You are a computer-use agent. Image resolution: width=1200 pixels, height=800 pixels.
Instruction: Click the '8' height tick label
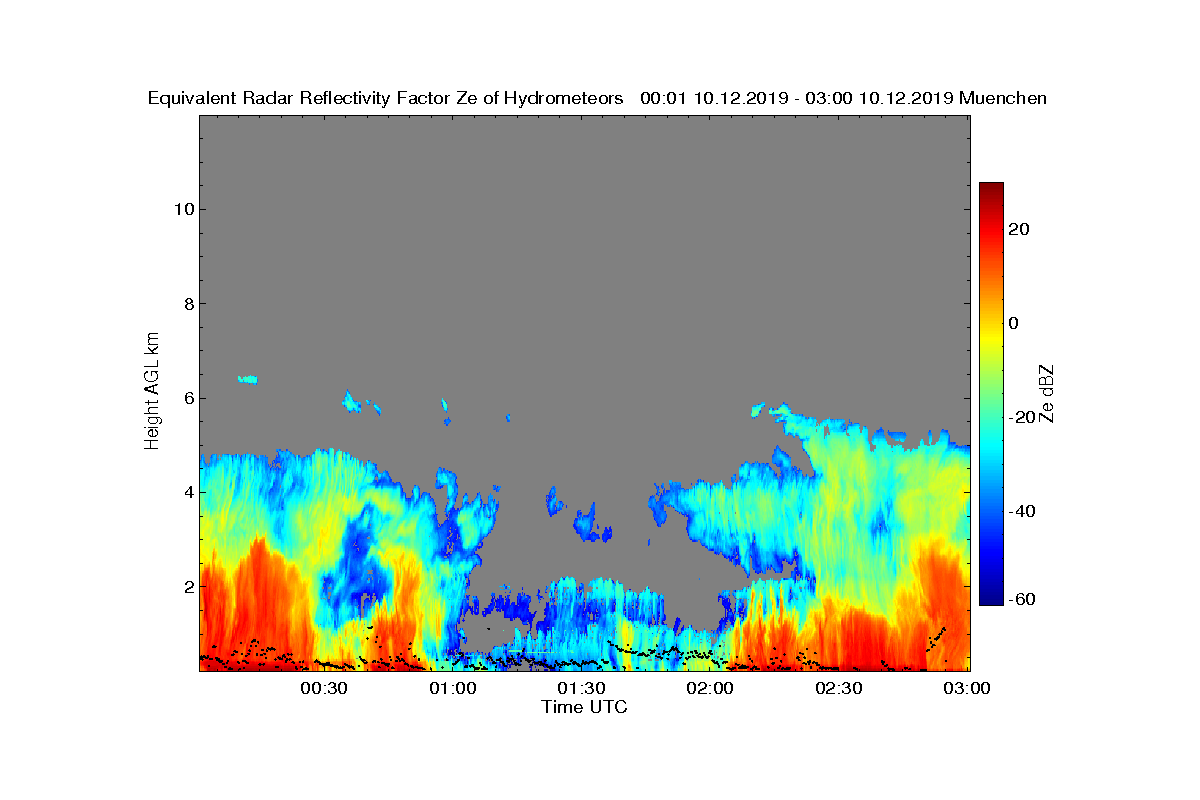coord(187,304)
